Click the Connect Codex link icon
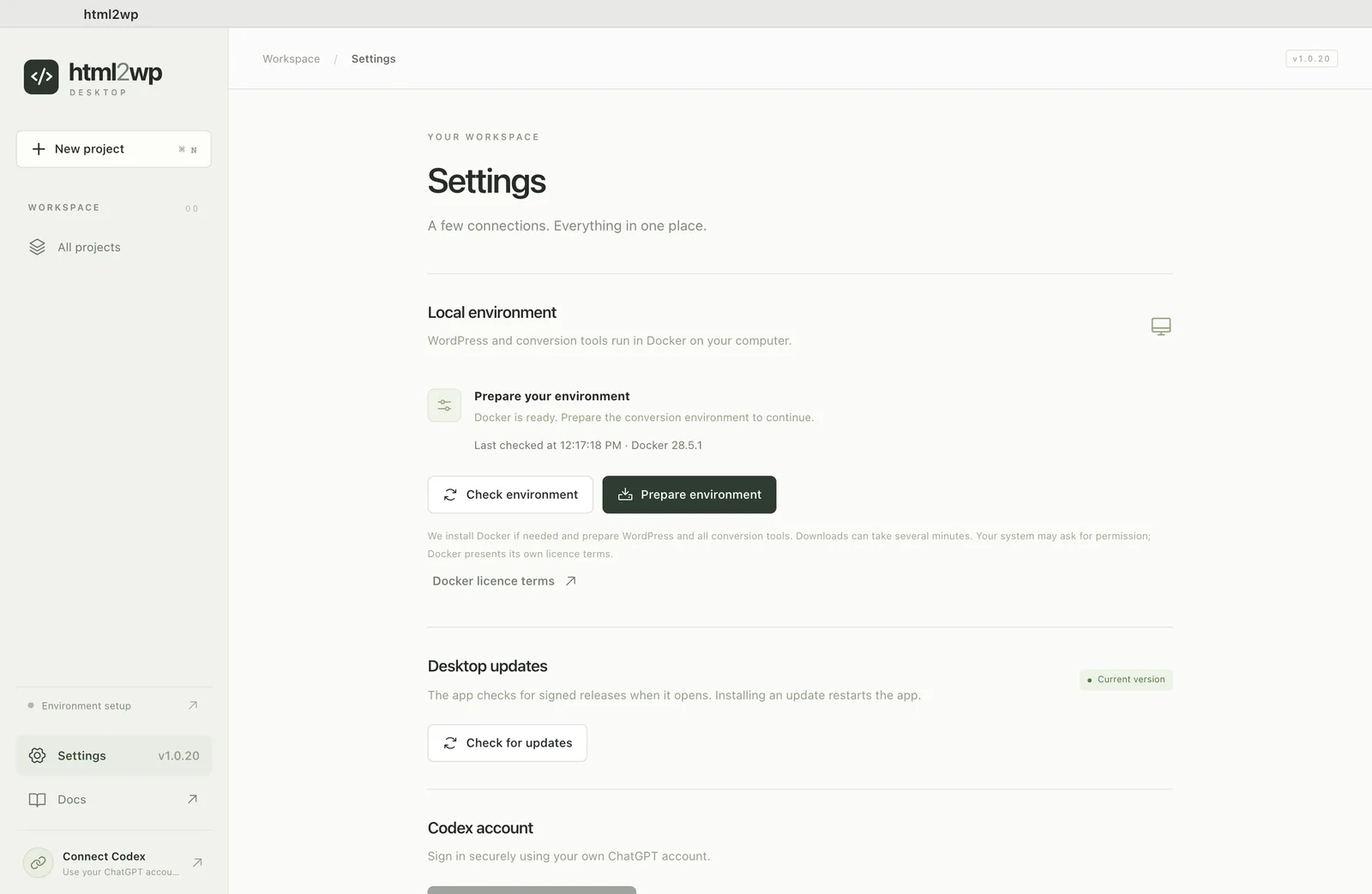The image size is (1372, 894). pyautogui.click(x=38, y=863)
